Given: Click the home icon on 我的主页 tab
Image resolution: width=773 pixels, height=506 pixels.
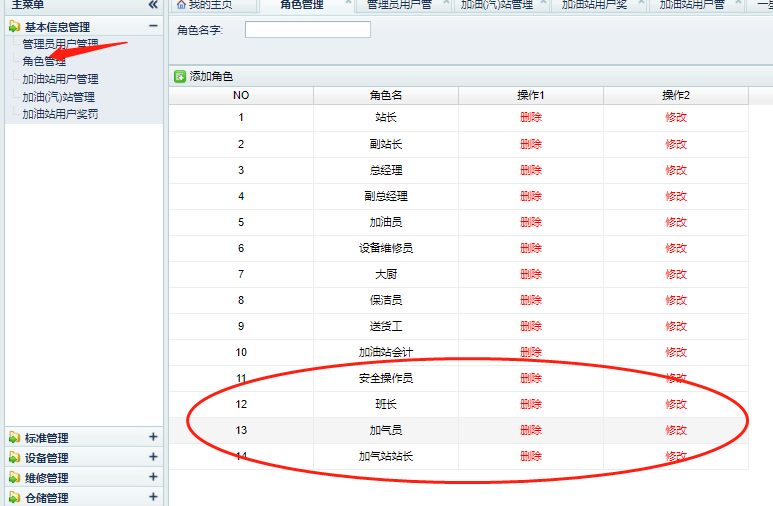Looking at the screenshot, I should coord(180,5).
